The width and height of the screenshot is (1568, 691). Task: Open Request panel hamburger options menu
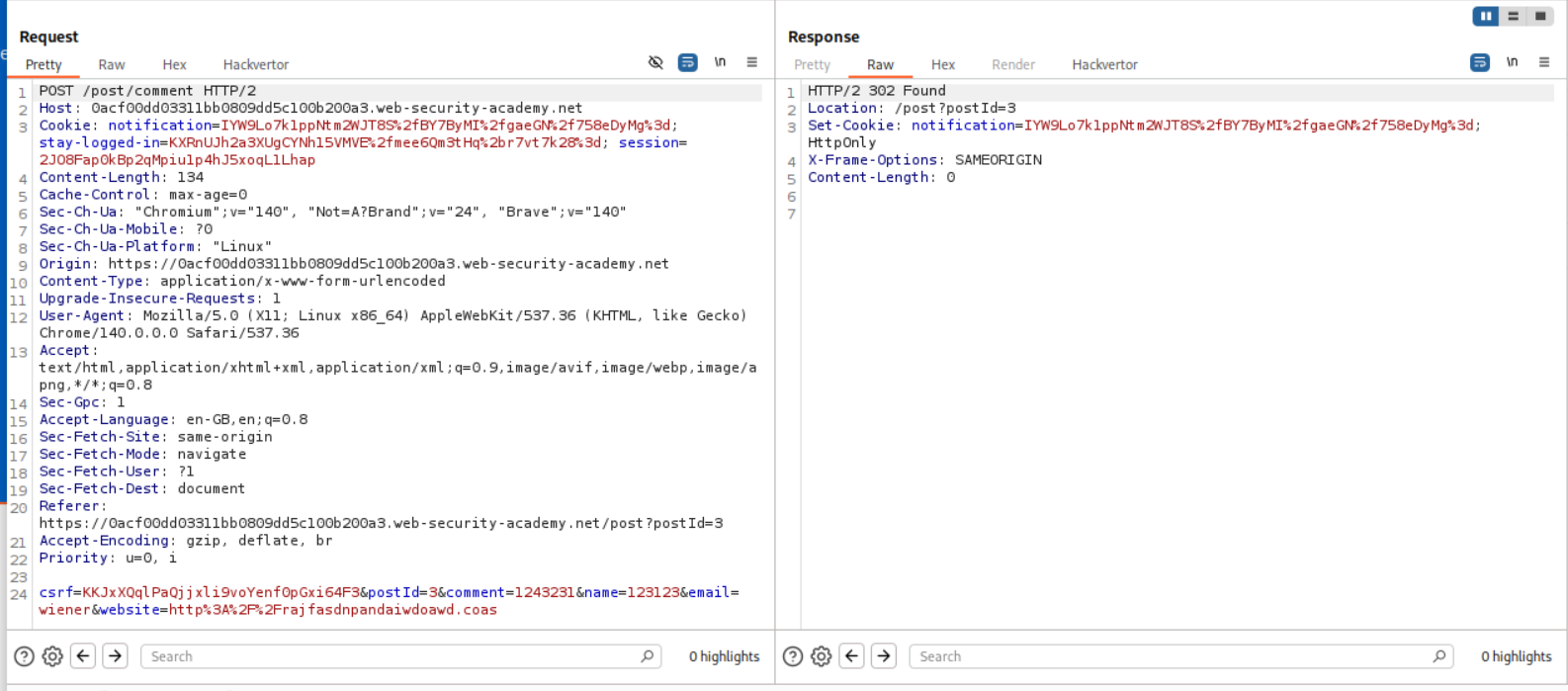pyautogui.click(x=752, y=62)
